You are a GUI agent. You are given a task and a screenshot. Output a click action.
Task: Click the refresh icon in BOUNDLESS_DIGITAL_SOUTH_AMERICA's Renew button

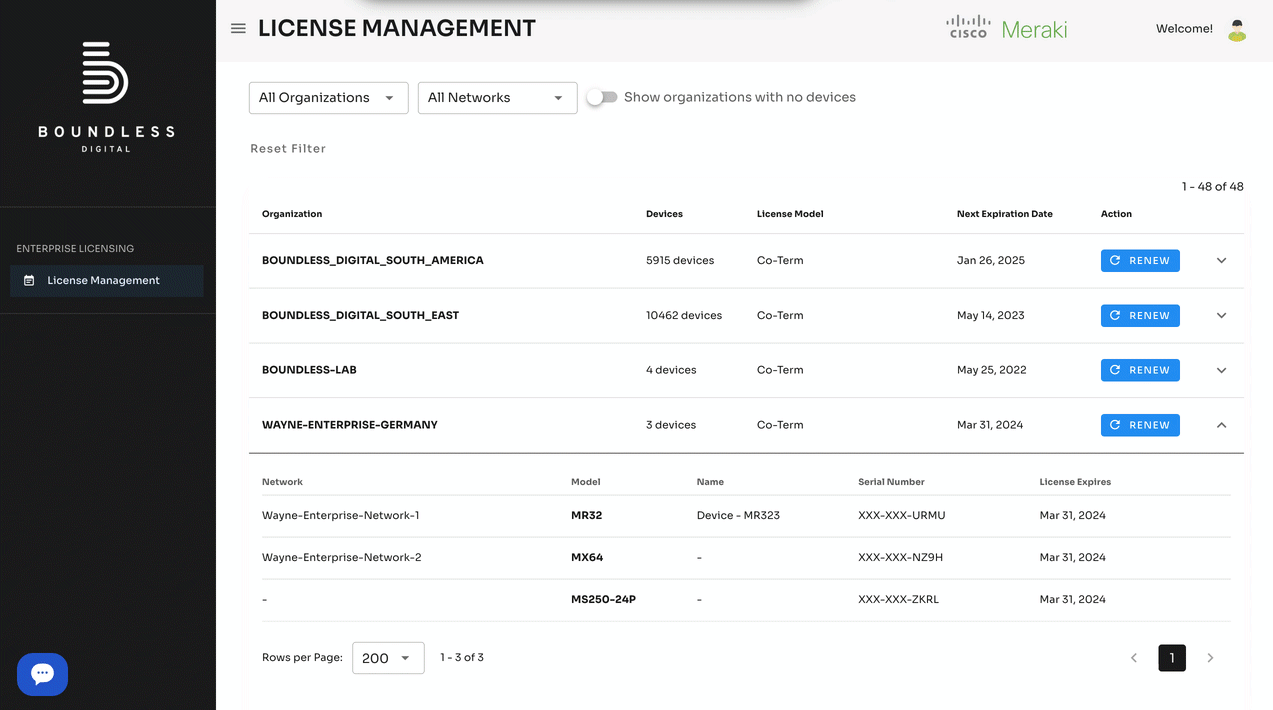[x=1117, y=260]
